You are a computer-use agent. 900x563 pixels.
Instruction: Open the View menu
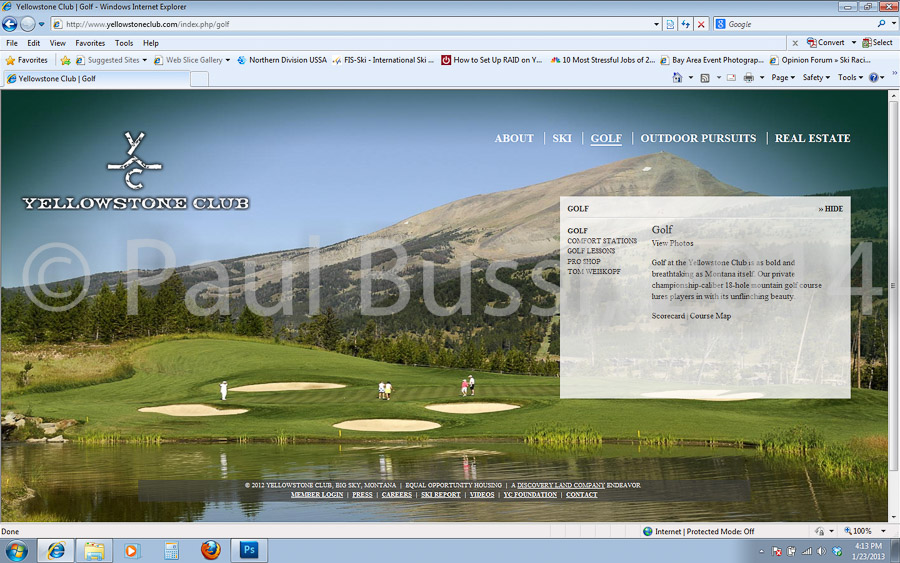(57, 43)
